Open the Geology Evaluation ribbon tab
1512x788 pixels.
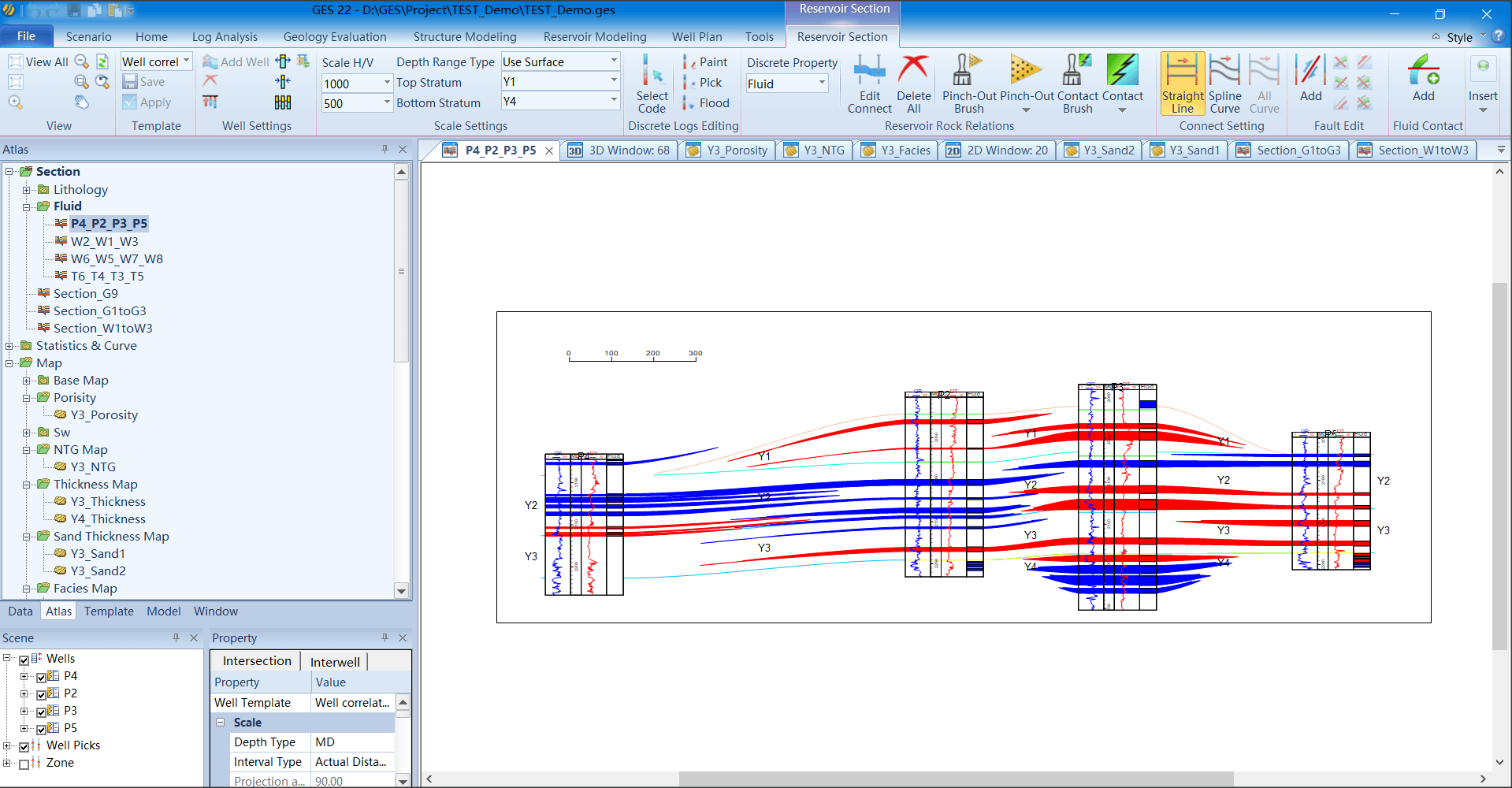point(335,37)
